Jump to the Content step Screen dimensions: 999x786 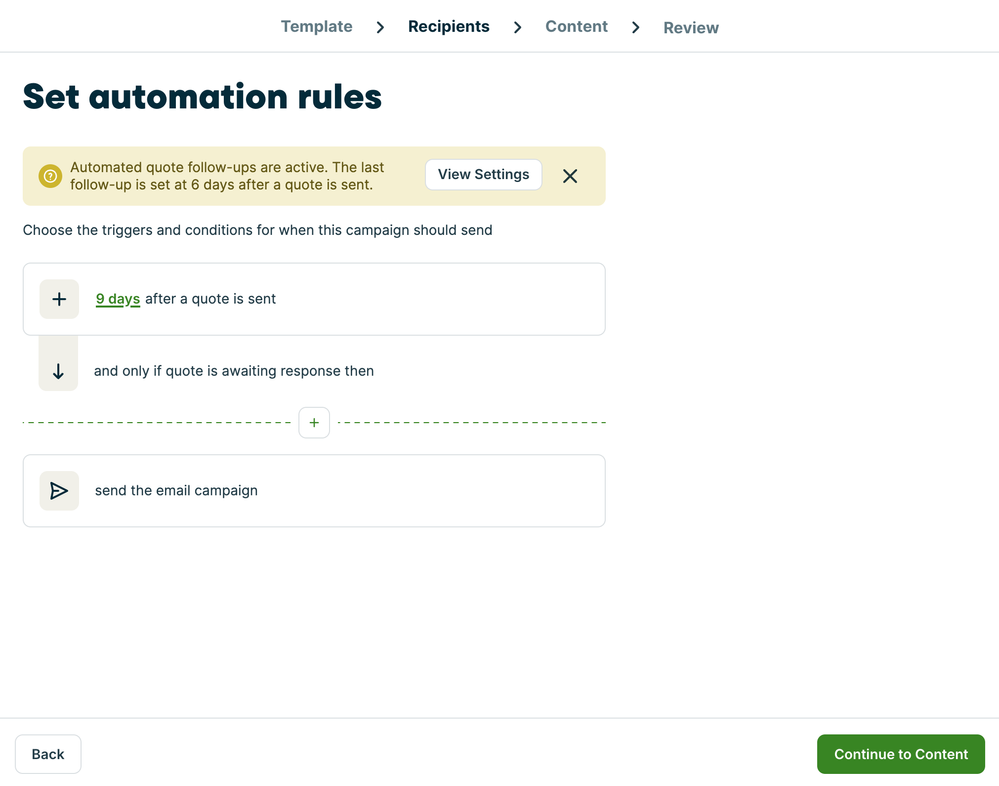pos(576,27)
